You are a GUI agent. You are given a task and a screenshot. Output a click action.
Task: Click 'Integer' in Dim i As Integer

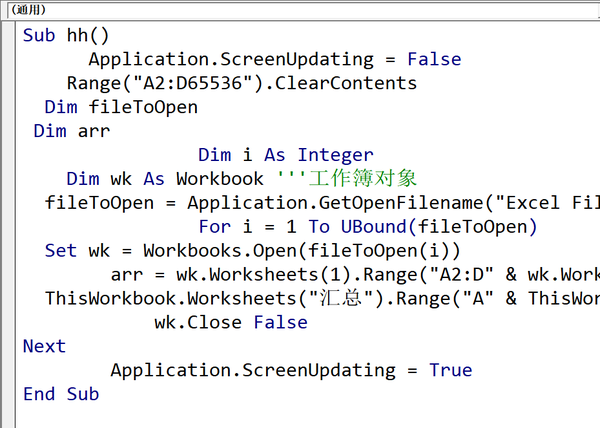335,155
